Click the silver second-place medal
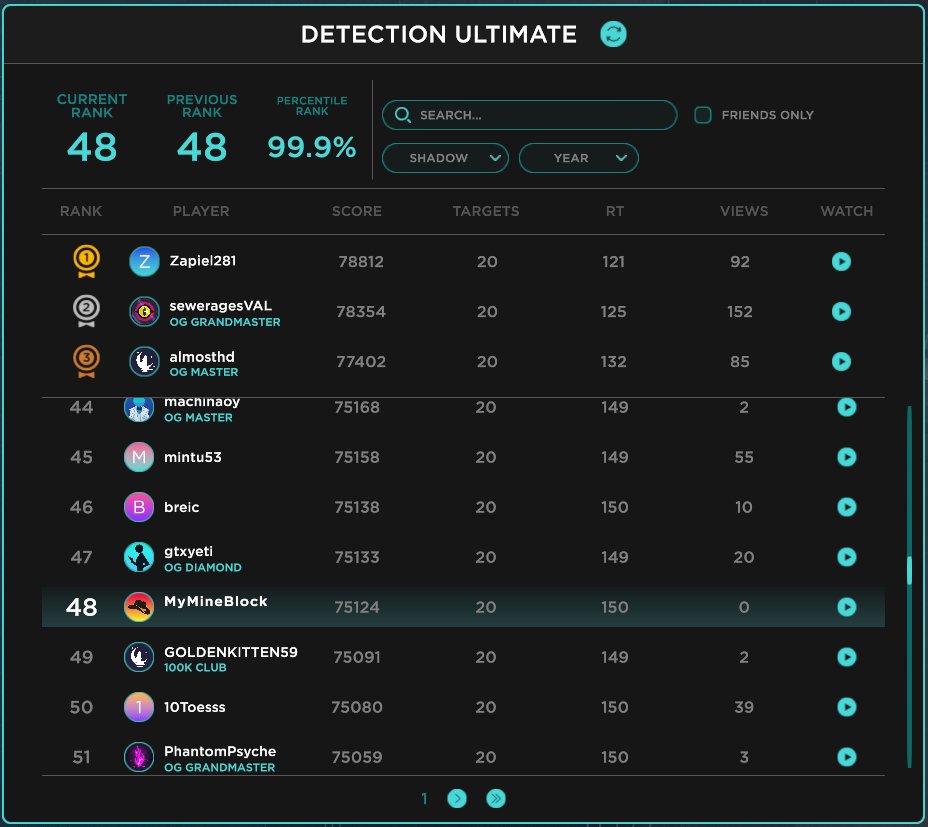This screenshot has width=928, height=827. click(86, 311)
